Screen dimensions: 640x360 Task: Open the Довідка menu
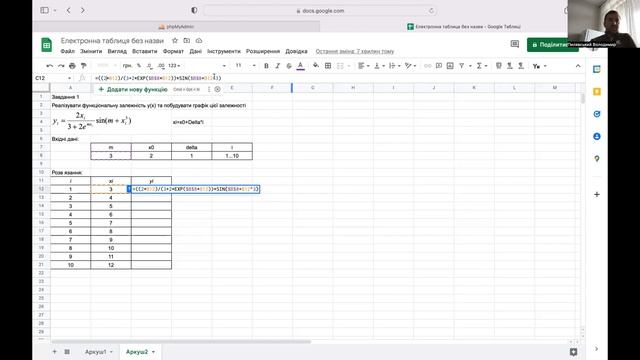click(x=296, y=51)
